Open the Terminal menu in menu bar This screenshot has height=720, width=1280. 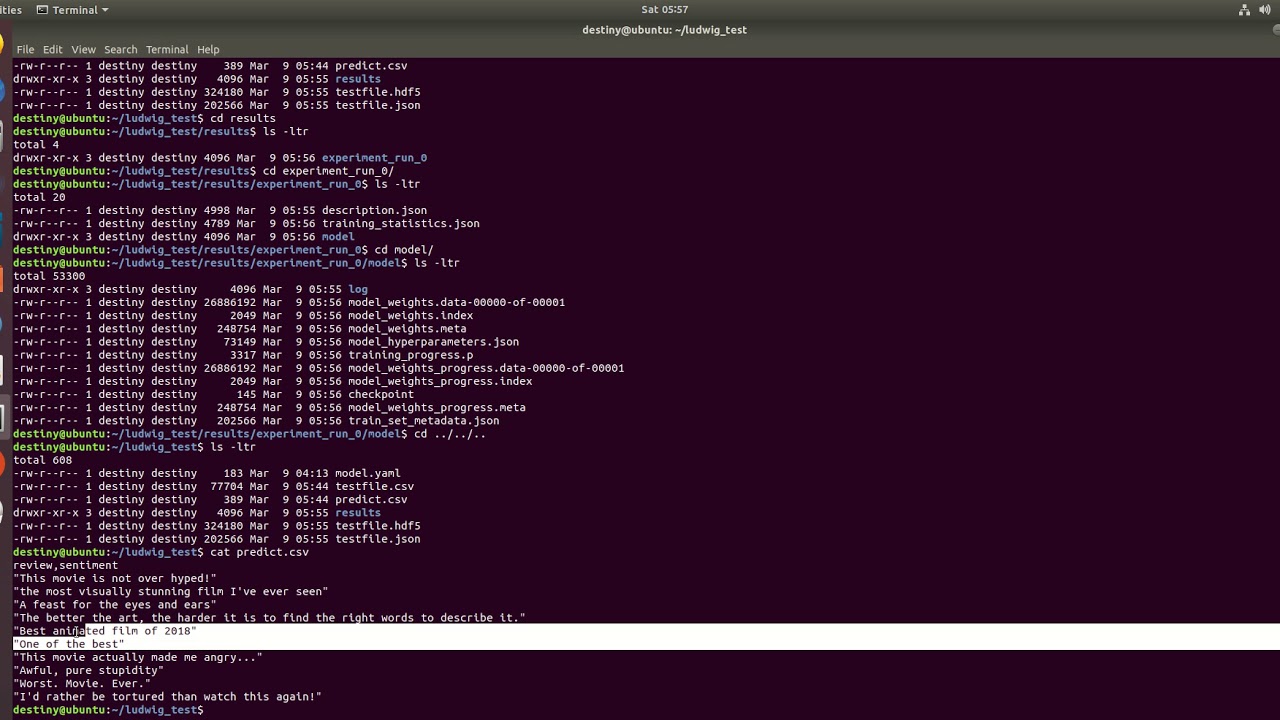(x=167, y=49)
